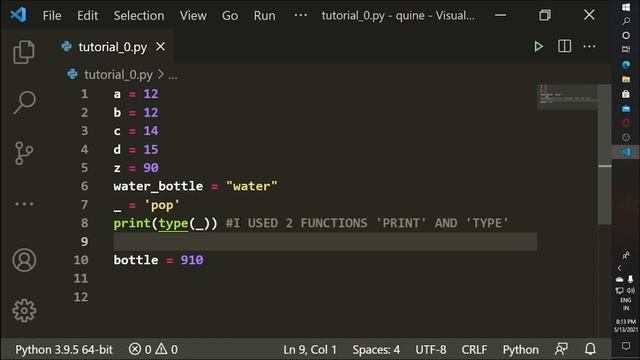640x360 pixels.
Task: Split the editor right
Action: [x=564, y=46]
